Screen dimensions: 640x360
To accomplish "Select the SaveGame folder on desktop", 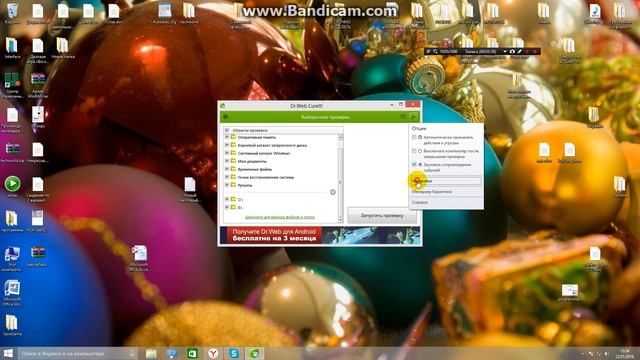I will coord(12,325).
